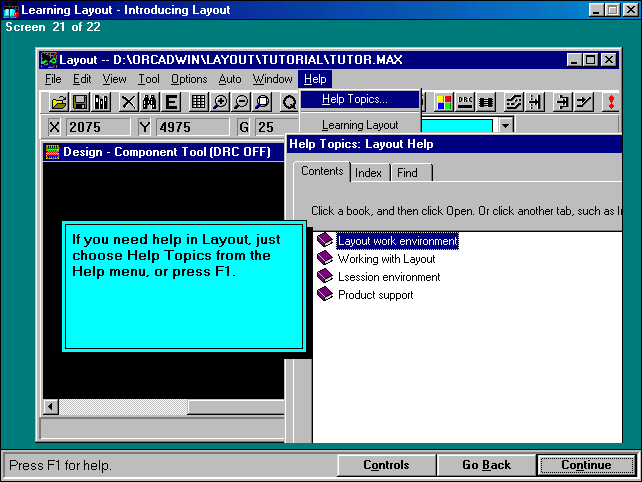642x482 pixels.
Task: Choose Help Topics from the Help menu
Action: pyautogui.click(x=354, y=99)
